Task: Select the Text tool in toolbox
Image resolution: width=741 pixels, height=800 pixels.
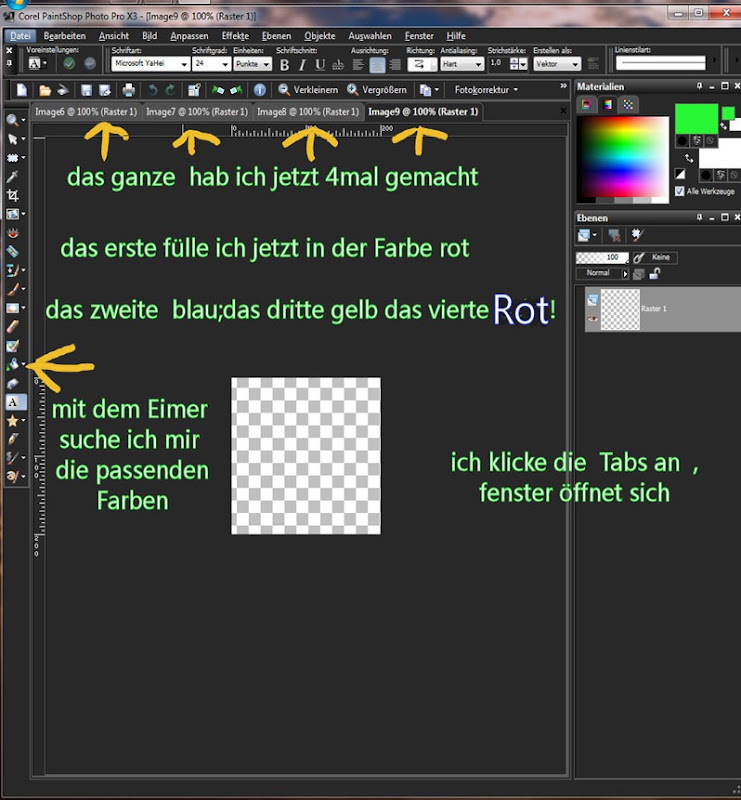Action: tap(13, 402)
